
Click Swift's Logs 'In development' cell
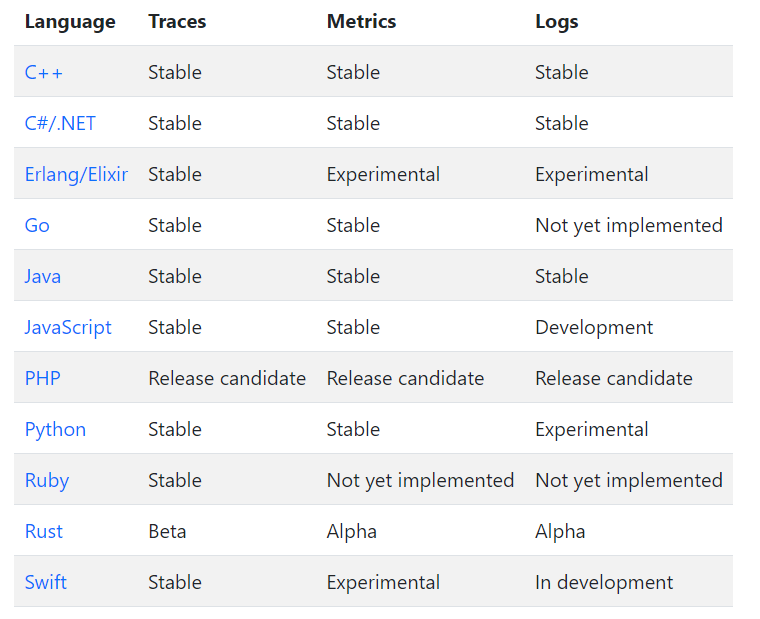pyautogui.click(x=604, y=582)
